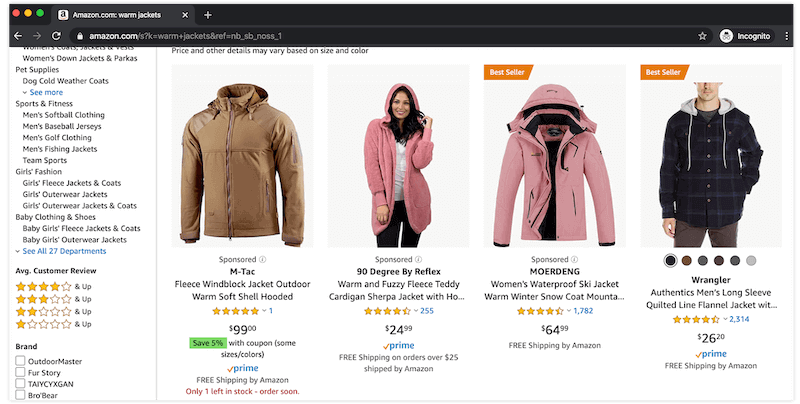800x404 pixels.
Task: Click the sponsored info icon under M-Tac jacket
Action: pyautogui.click(x=262, y=259)
